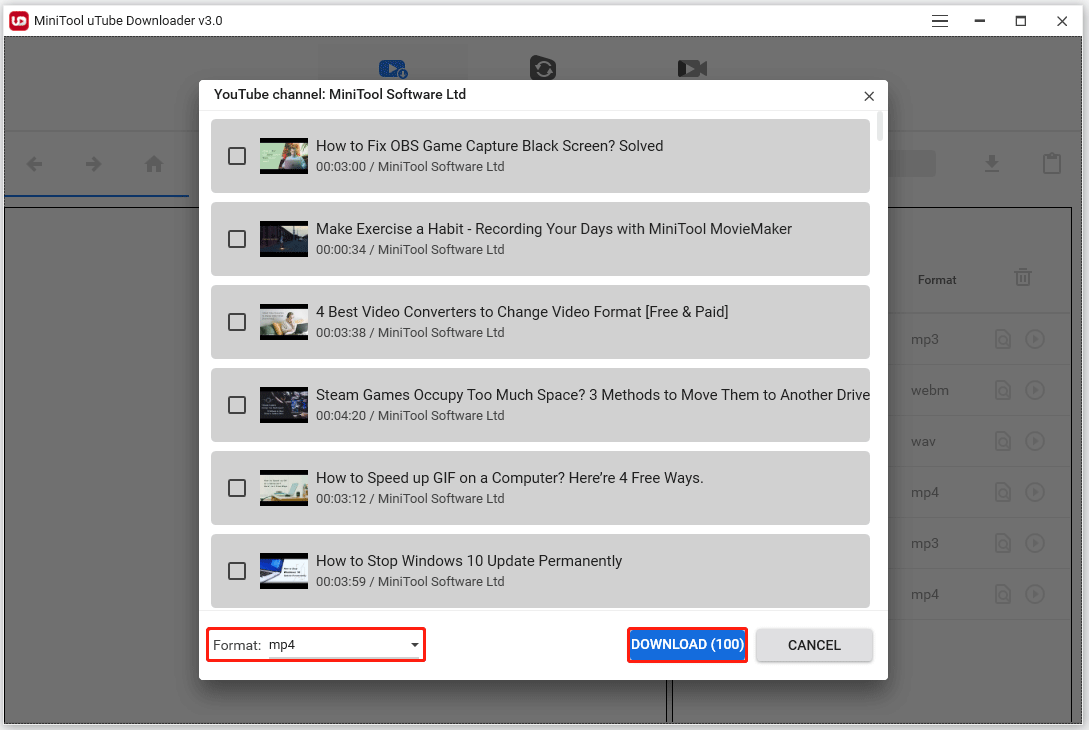1089x730 pixels.
Task: Go forward with the right arrow
Action: pyautogui.click(x=93, y=164)
